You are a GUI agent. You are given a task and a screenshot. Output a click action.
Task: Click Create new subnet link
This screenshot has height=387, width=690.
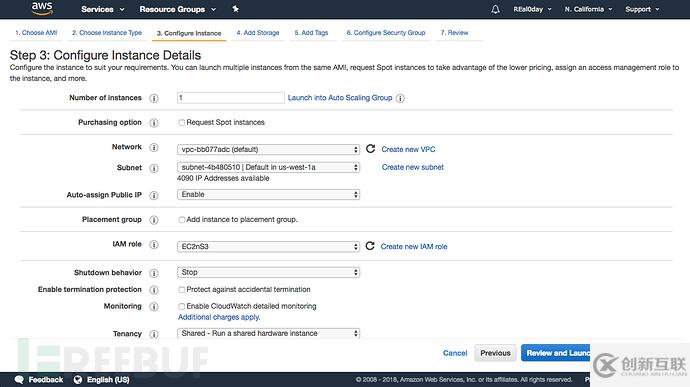pos(413,167)
